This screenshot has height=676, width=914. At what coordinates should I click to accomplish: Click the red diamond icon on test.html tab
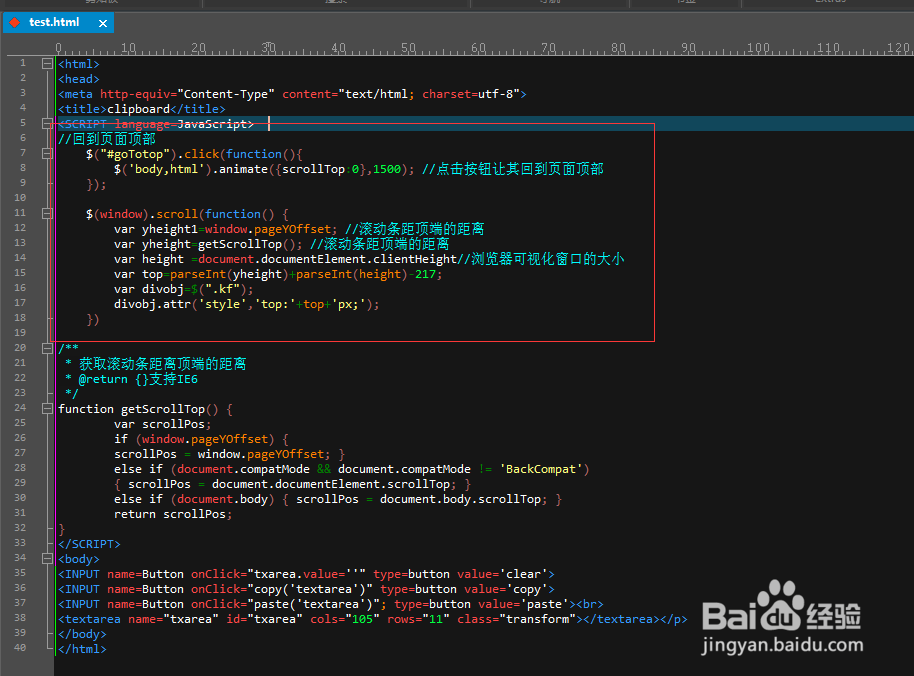coord(15,22)
